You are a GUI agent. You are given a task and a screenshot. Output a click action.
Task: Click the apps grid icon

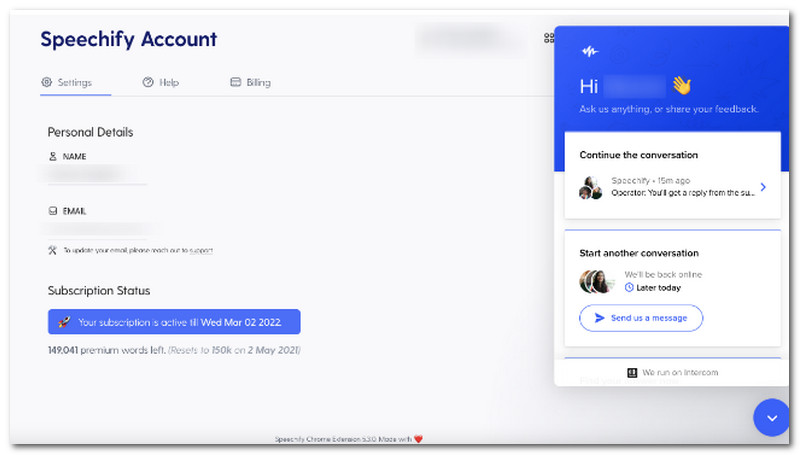(549, 38)
